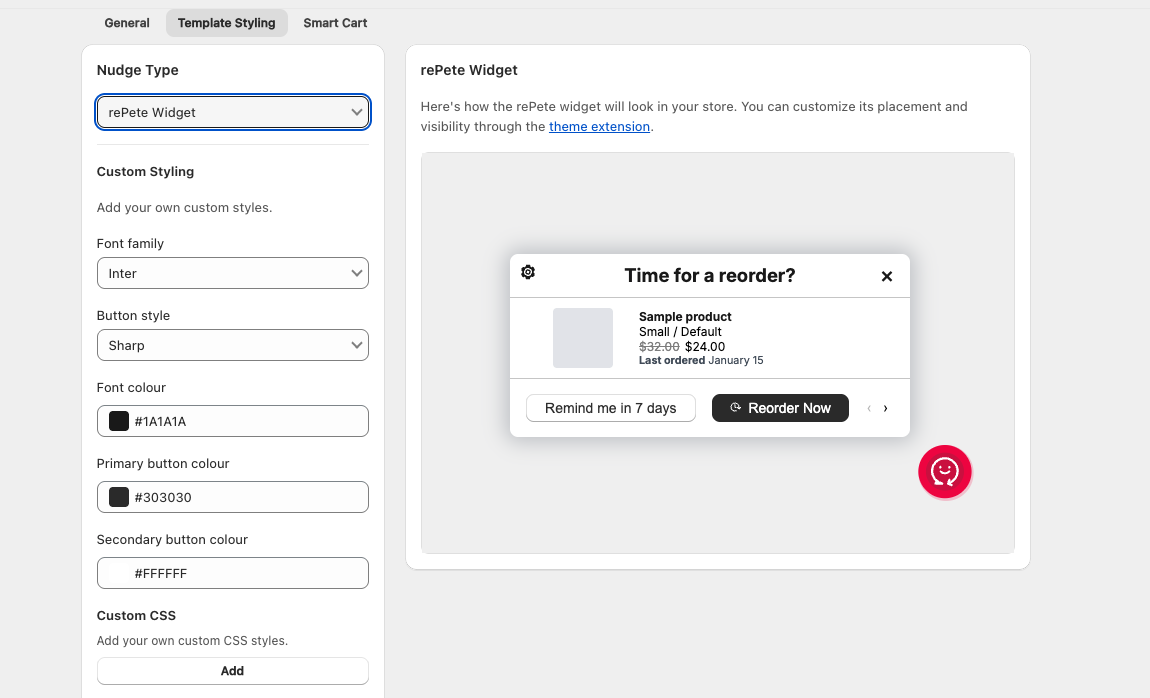This screenshot has width=1150, height=698.
Task: Click the "$32.00" crossed-out price
Action: [x=659, y=347]
